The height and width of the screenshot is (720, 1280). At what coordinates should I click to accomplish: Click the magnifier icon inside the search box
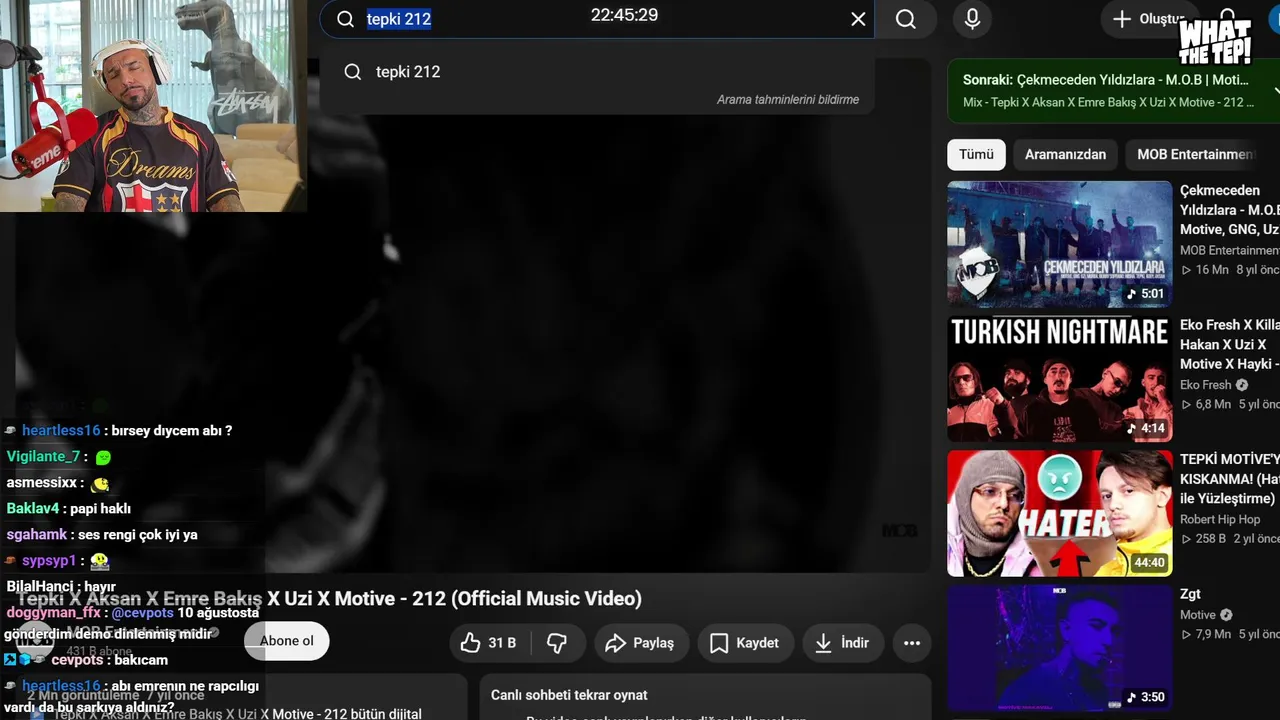point(346,19)
